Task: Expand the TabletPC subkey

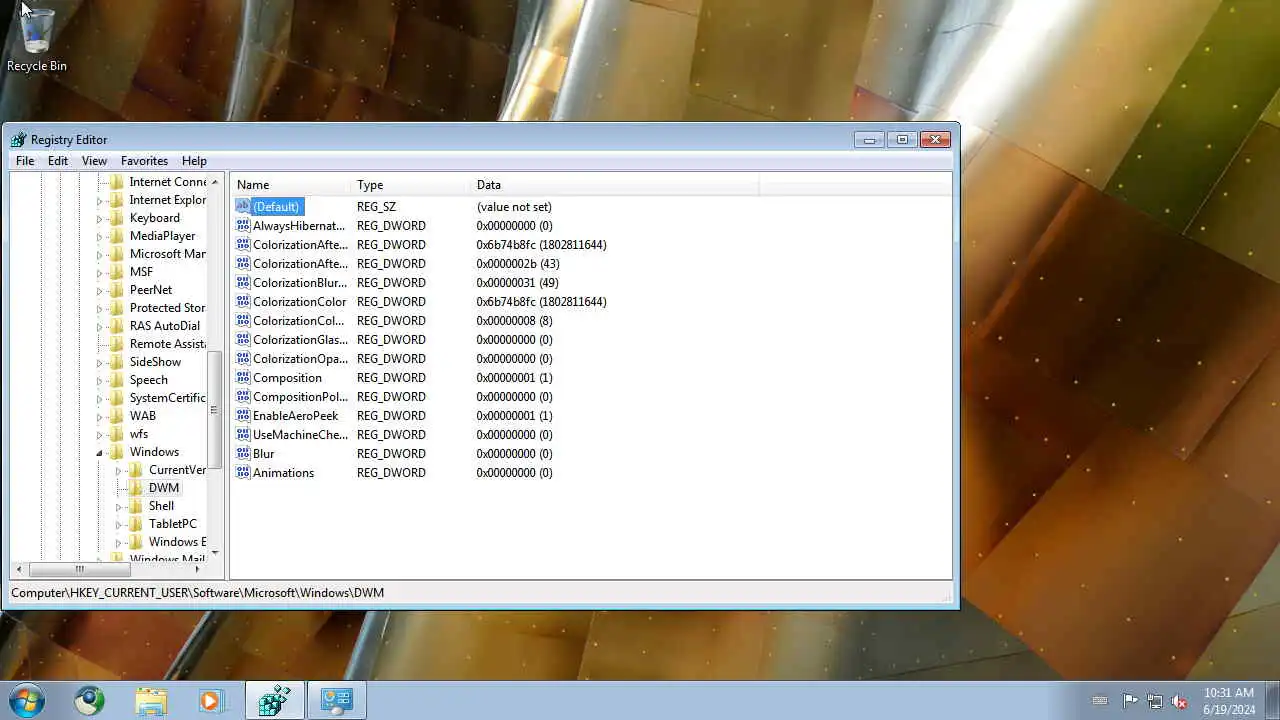Action: tap(118, 524)
